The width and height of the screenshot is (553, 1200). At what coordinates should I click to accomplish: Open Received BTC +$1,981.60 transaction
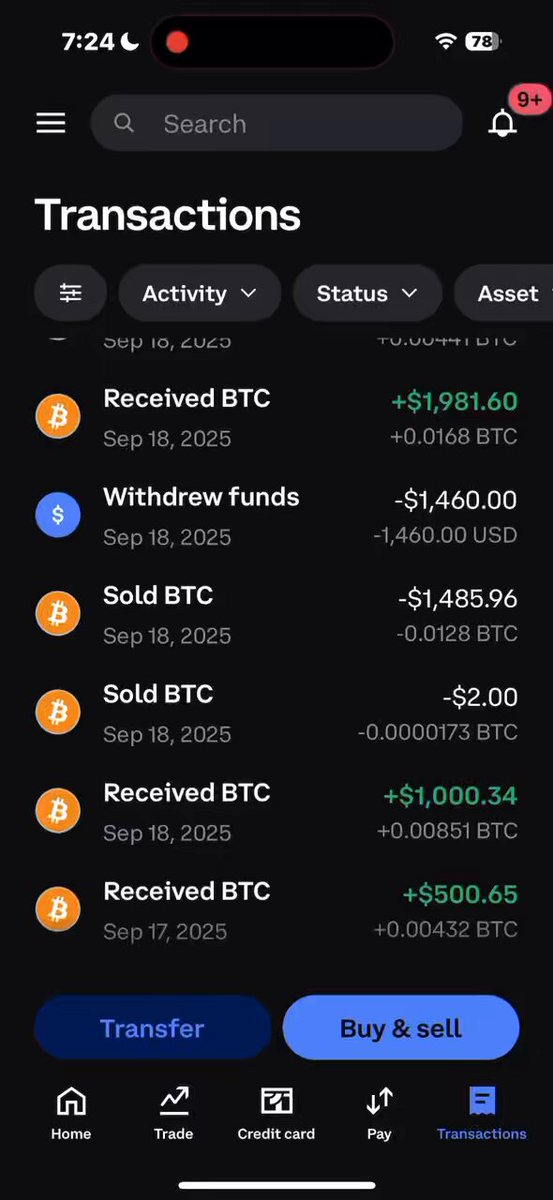[276, 417]
